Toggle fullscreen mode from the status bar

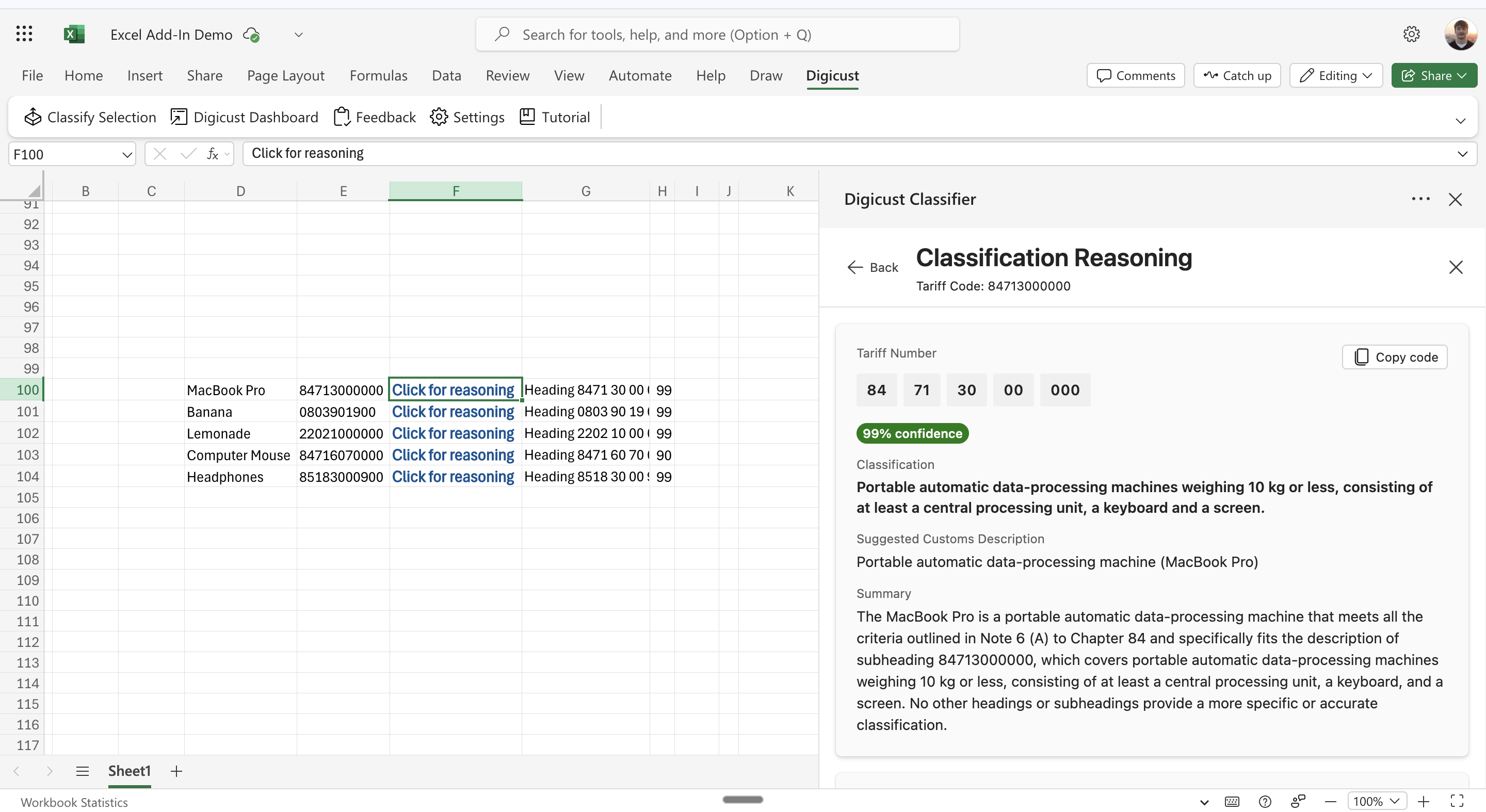point(1457,801)
